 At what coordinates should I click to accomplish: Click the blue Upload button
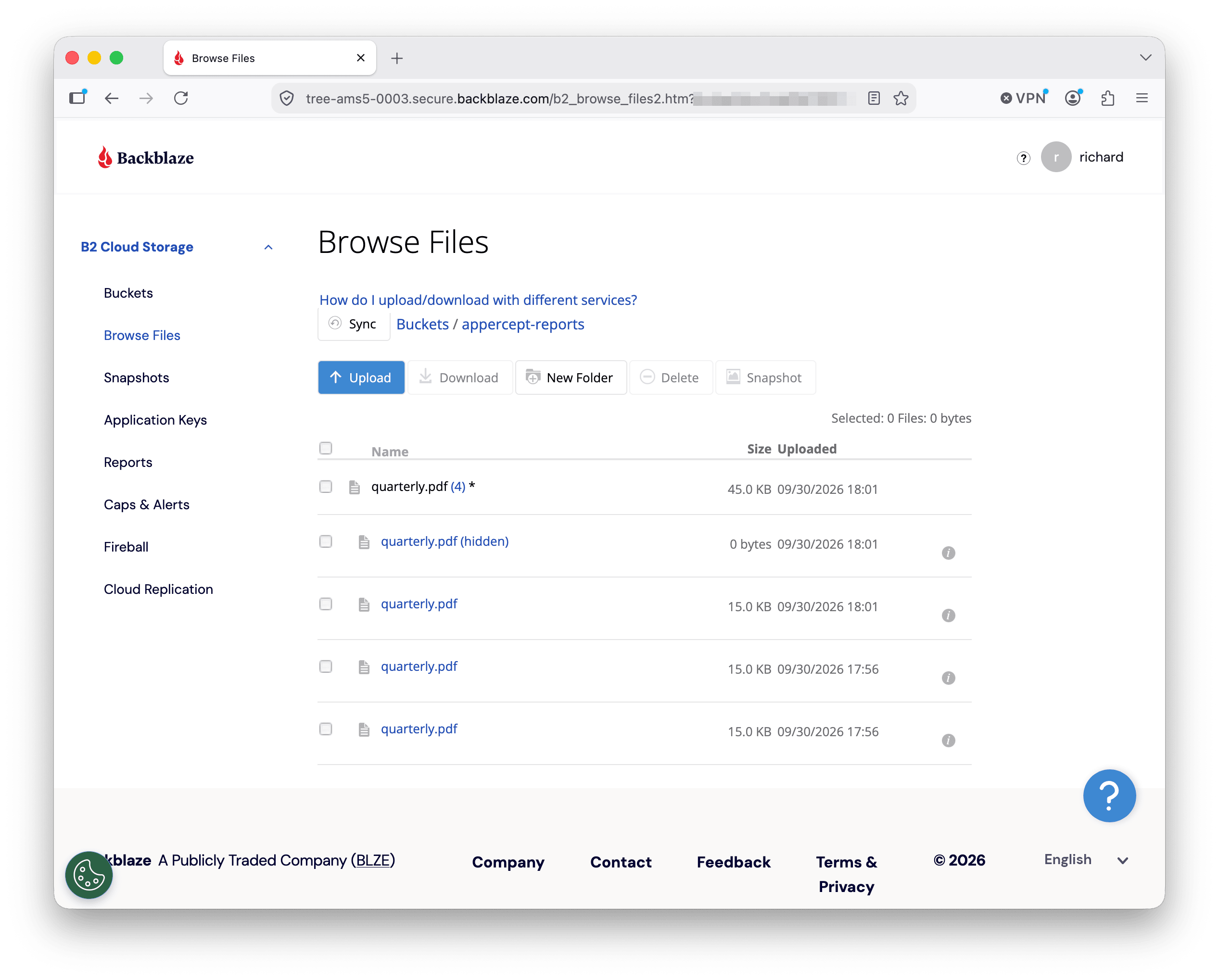(361, 377)
